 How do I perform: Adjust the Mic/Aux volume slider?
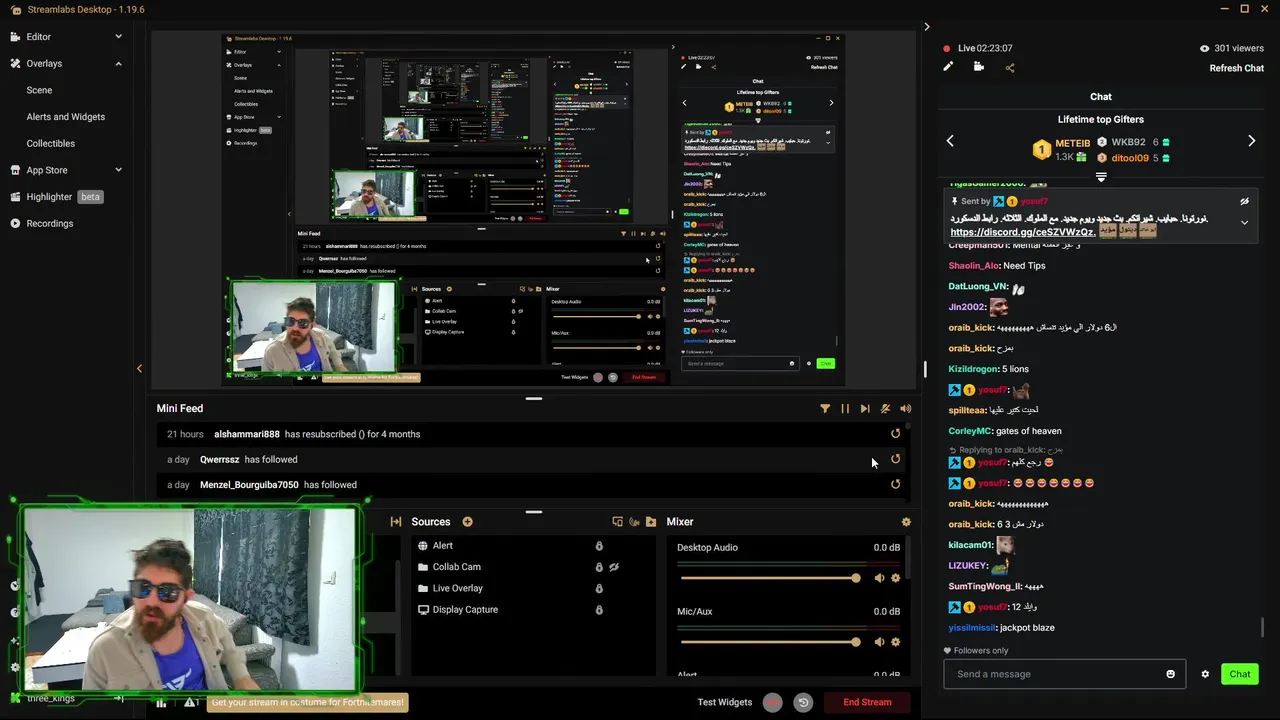pos(768,642)
